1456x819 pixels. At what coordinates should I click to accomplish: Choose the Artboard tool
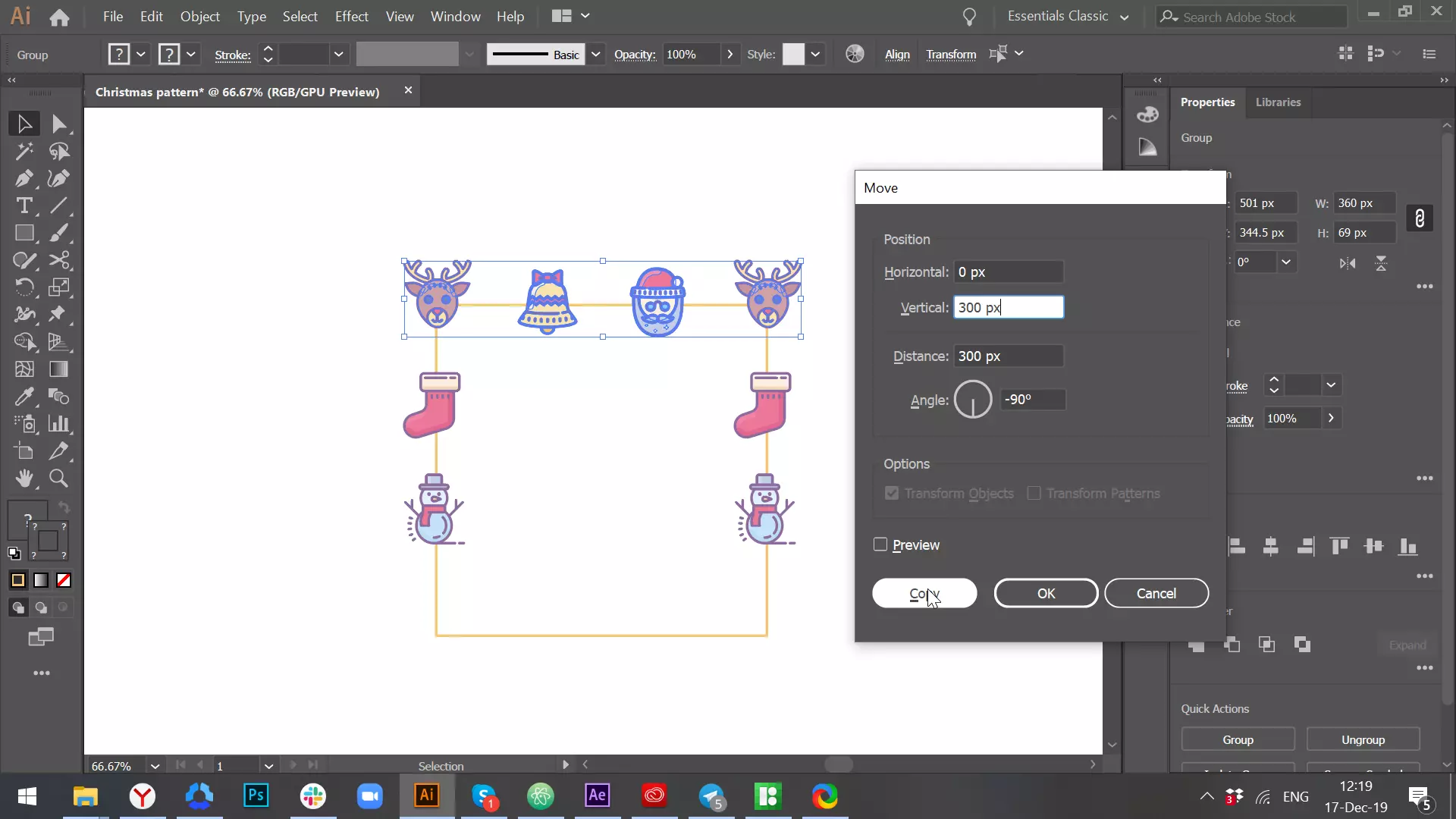24,451
